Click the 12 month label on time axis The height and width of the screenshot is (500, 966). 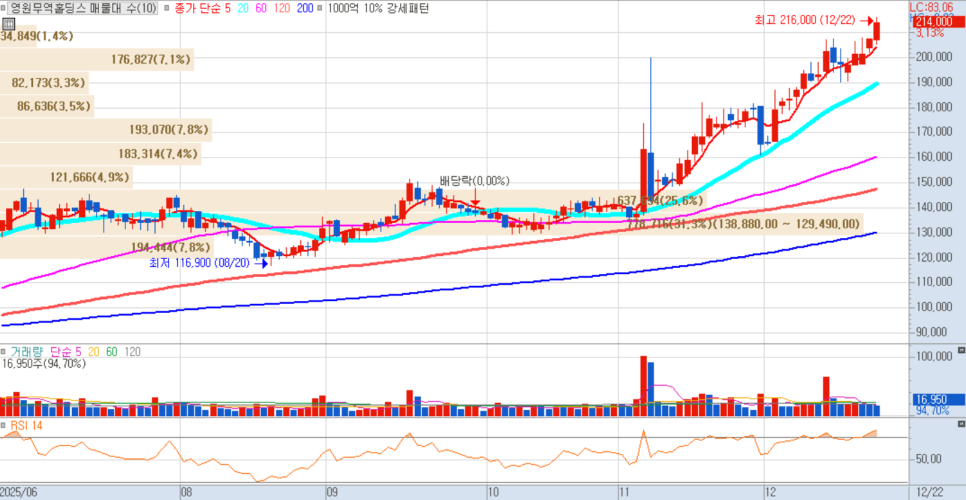[771, 492]
